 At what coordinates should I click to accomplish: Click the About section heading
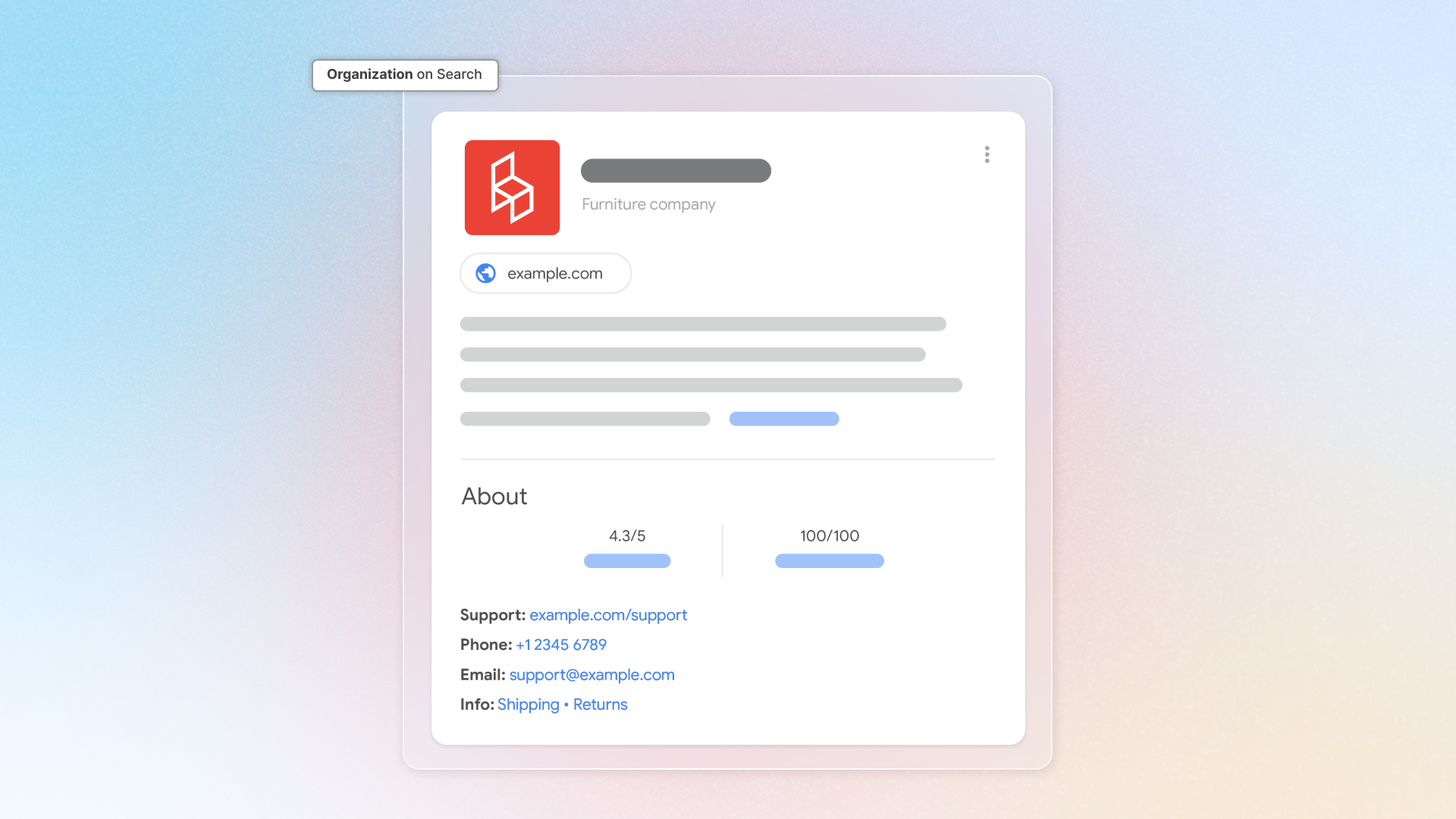(494, 496)
